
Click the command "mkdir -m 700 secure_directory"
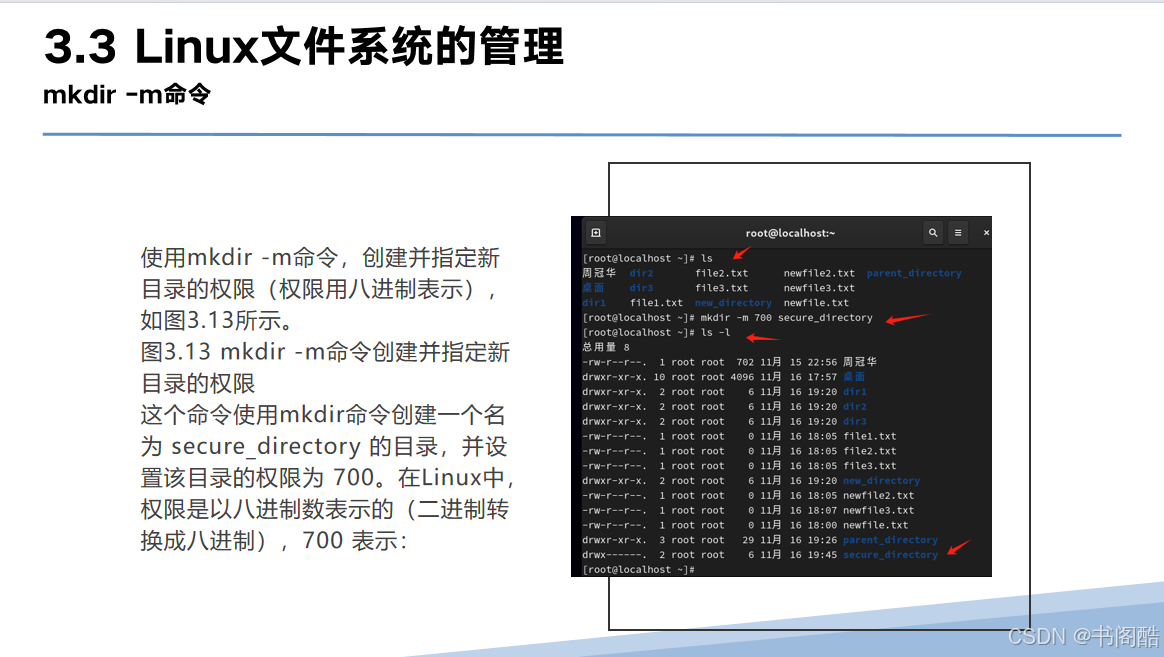click(x=787, y=318)
